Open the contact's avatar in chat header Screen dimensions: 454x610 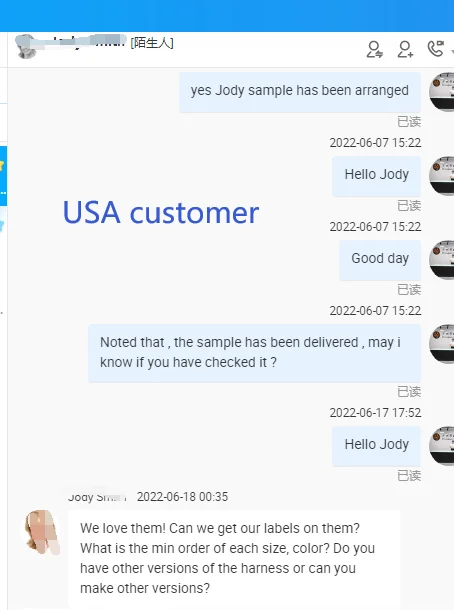(26, 46)
